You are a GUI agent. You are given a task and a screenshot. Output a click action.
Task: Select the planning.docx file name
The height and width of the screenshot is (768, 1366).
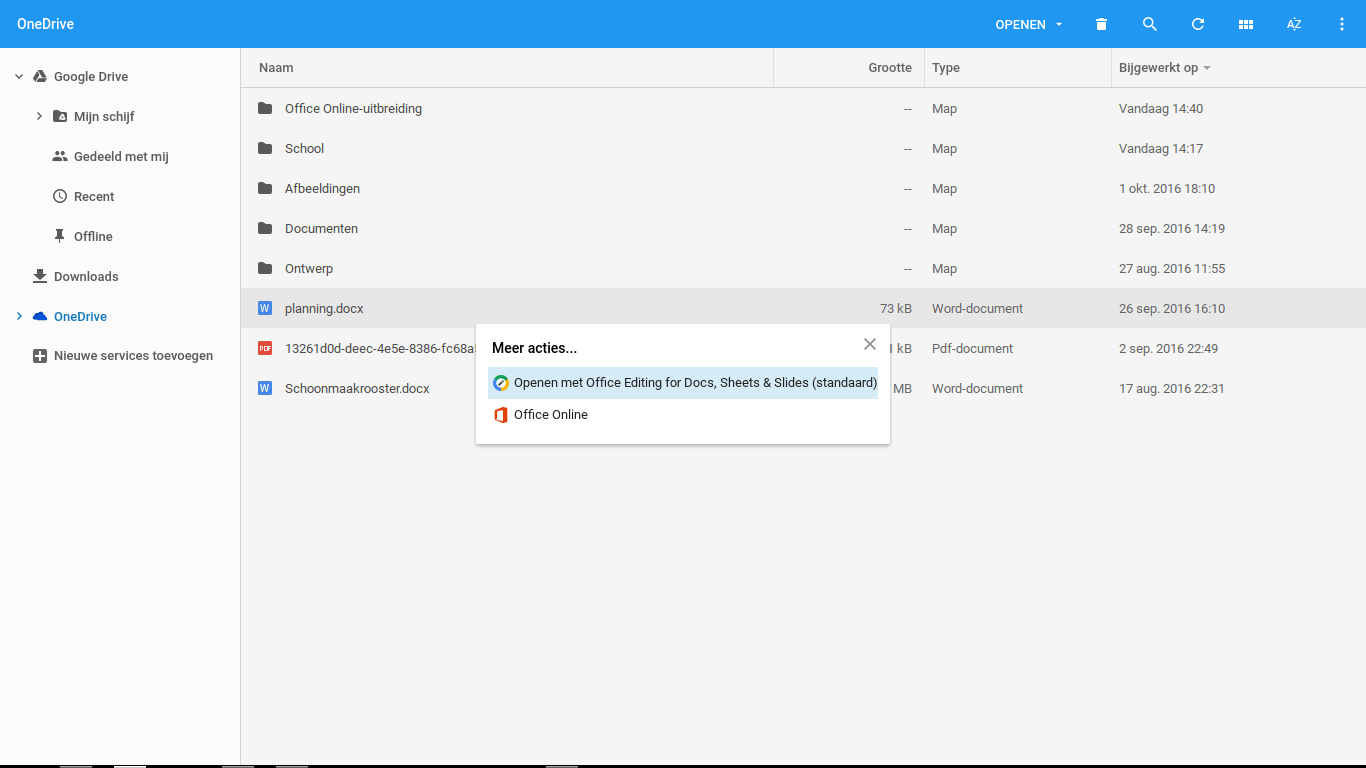pos(324,308)
